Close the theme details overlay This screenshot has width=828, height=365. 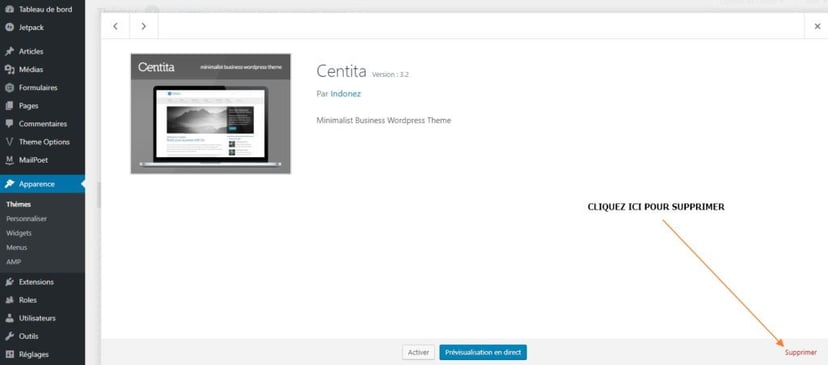coord(817,26)
